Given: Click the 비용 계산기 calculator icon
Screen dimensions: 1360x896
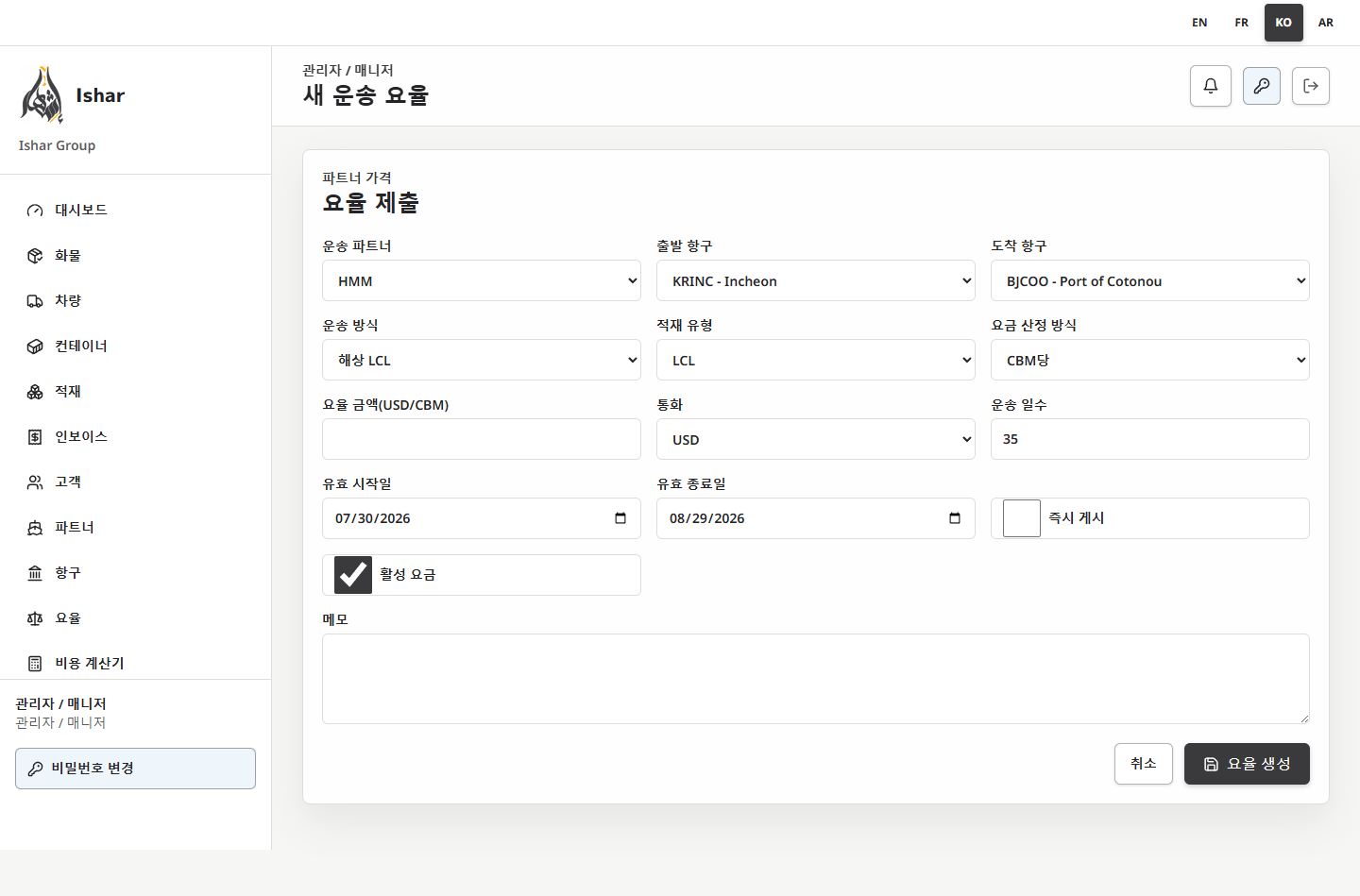Looking at the screenshot, I should pos(35,664).
